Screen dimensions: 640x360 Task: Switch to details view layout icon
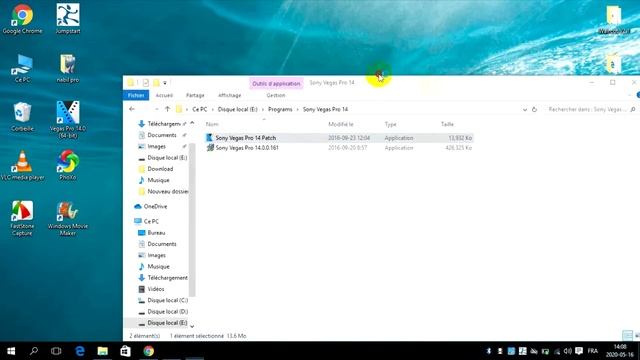(627, 335)
